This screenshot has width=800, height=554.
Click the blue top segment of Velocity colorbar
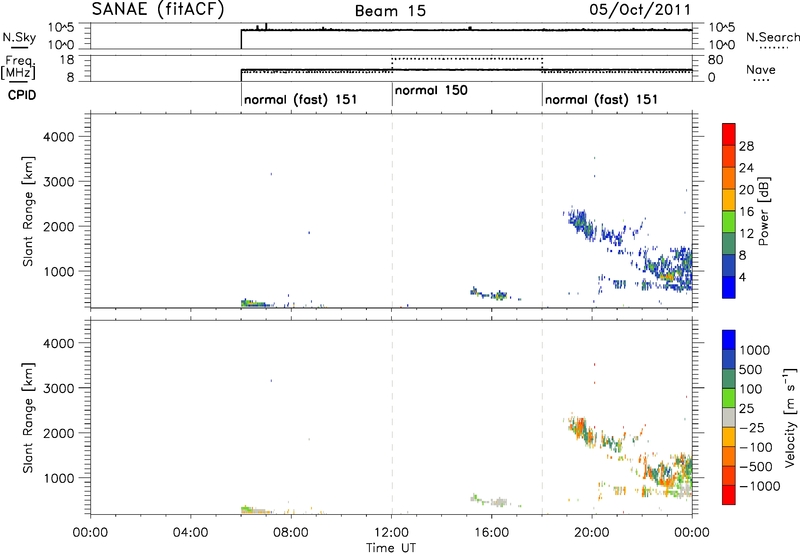(x=729, y=340)
